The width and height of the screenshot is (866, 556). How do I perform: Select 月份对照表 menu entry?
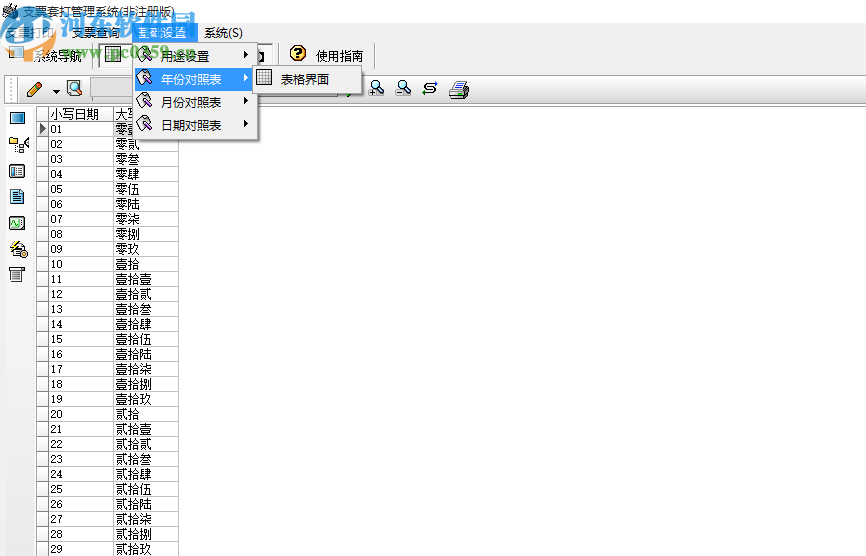(195, 102)
